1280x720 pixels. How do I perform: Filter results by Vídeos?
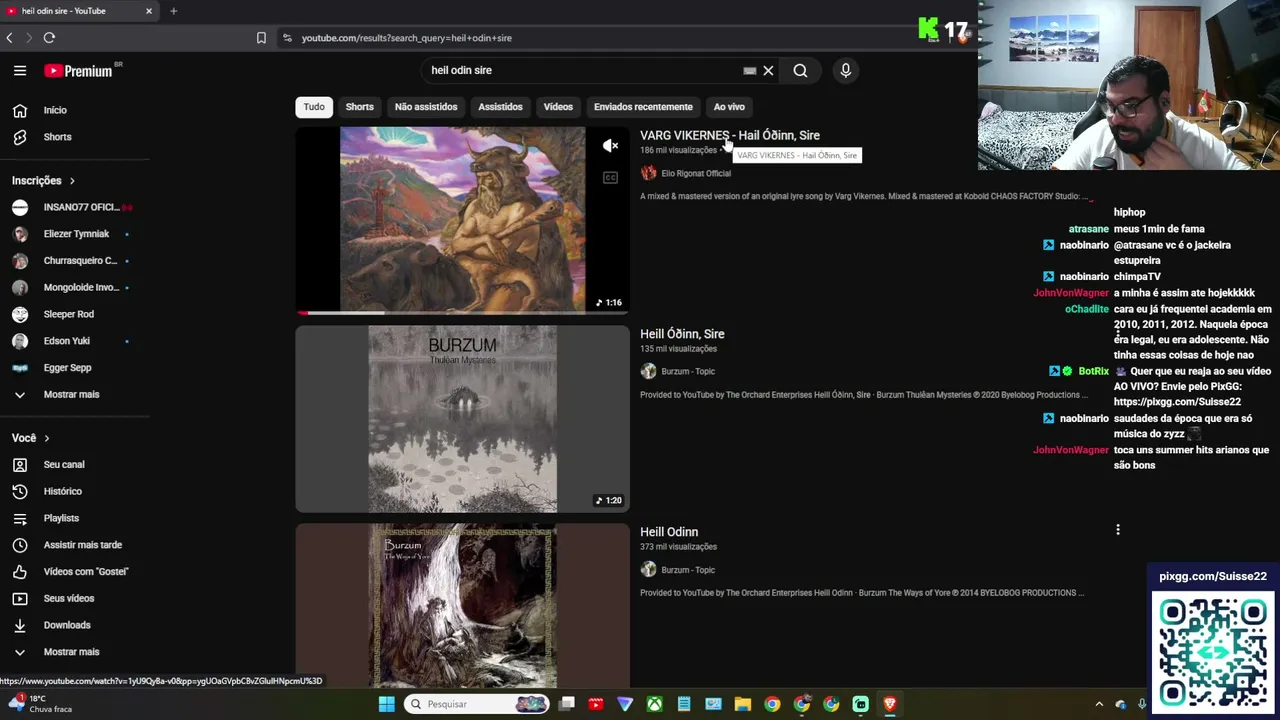click(558, 107)
